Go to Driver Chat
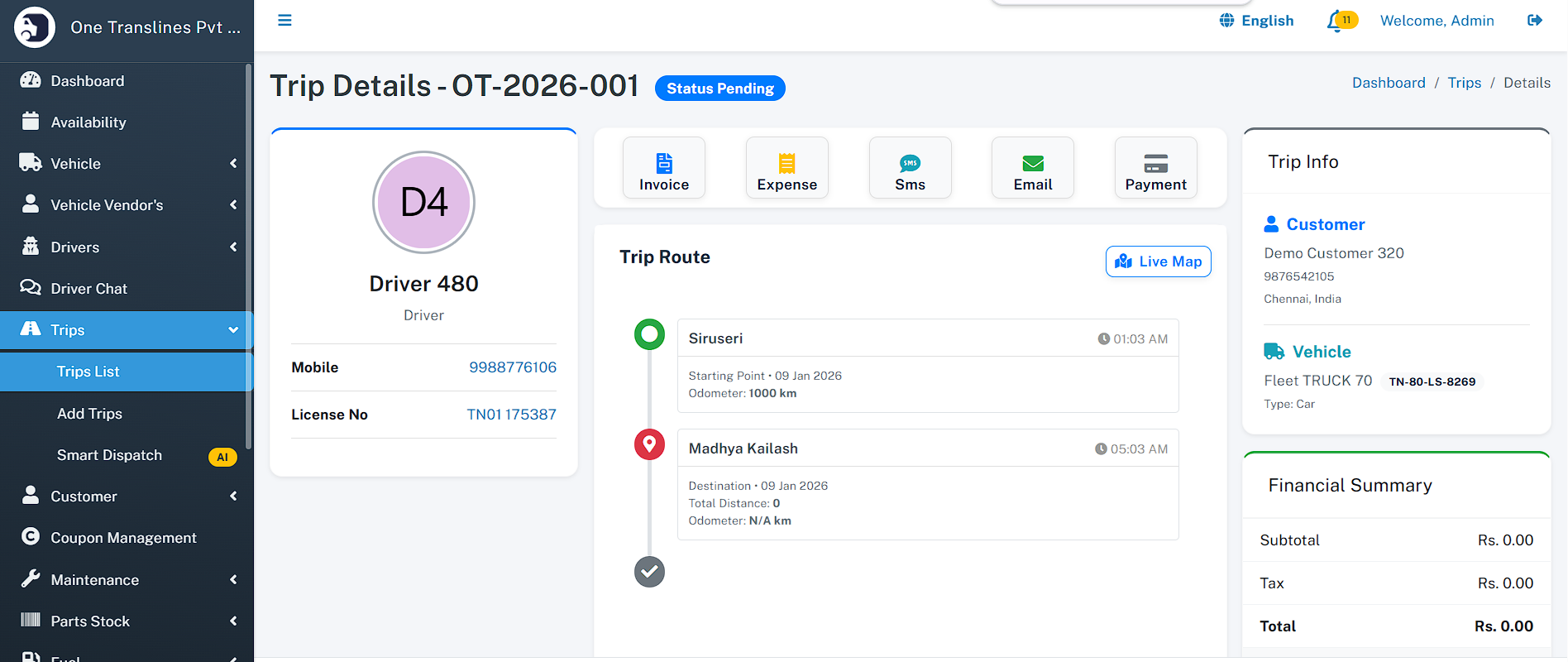The height and width of the screenshot is (662, 1568). coord(88,289)
